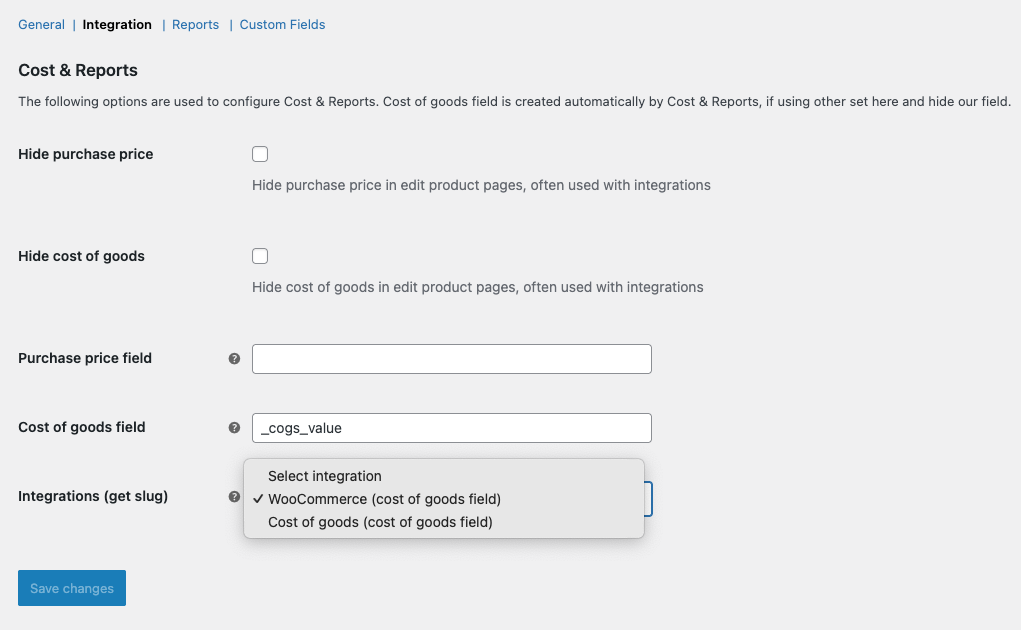1021x630 pixels.
Task: Switch to the Reports tab
Action: [195, 25]
